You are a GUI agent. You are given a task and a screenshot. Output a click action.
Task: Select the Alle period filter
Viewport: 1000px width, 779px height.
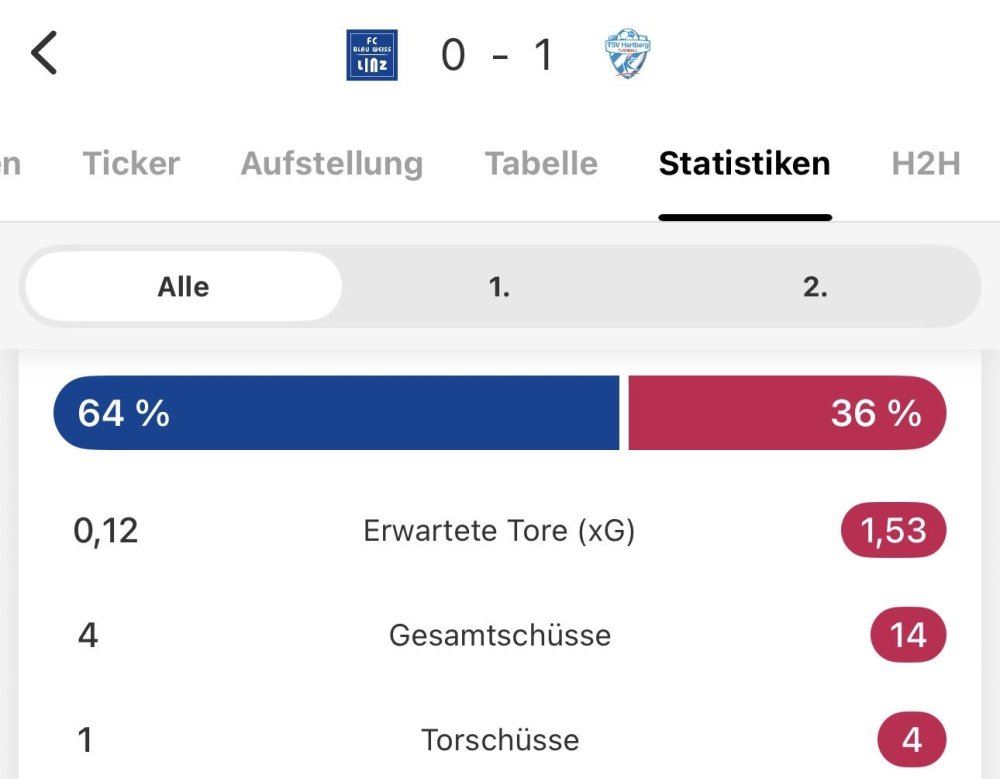coord(183,287)
